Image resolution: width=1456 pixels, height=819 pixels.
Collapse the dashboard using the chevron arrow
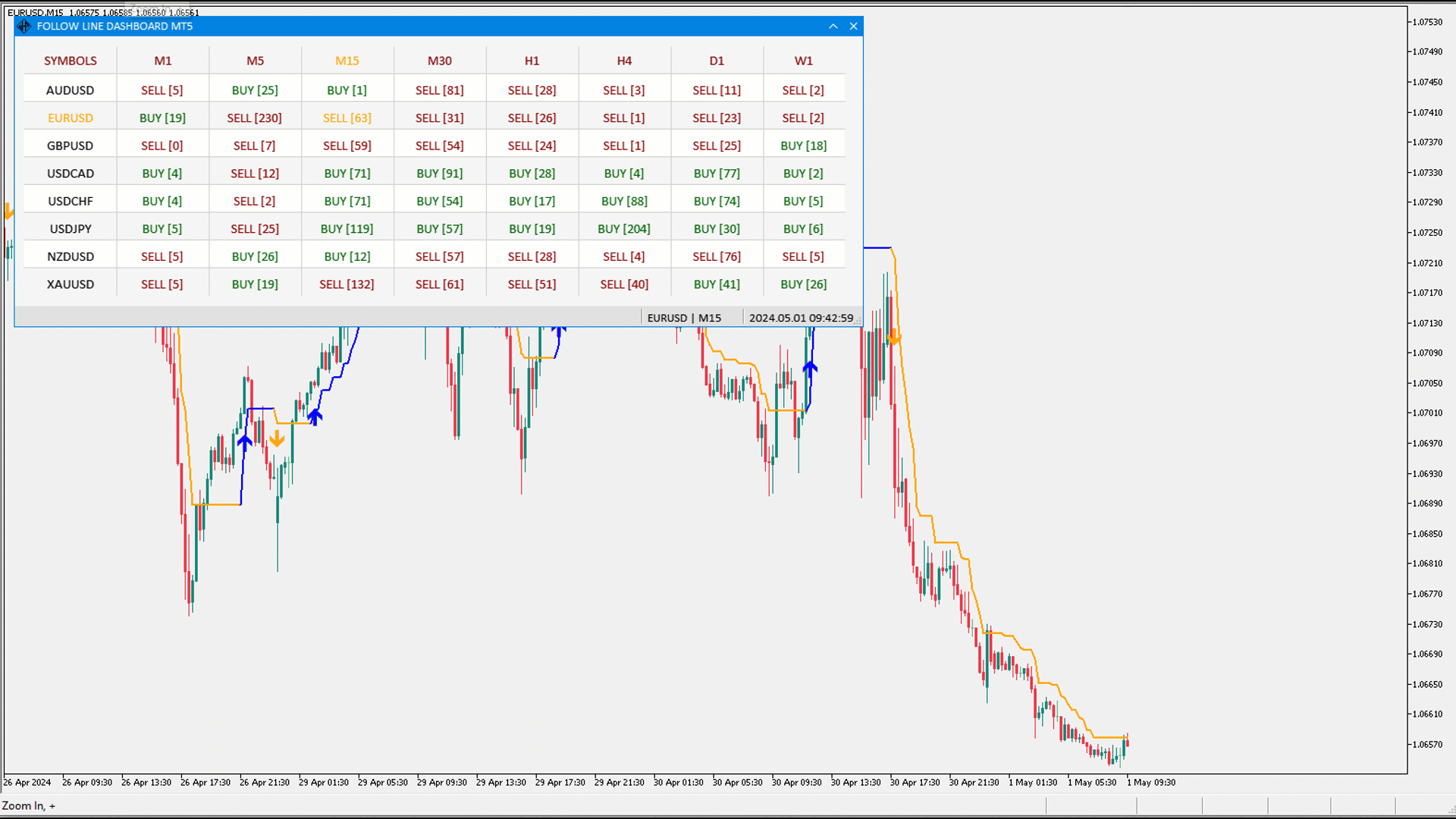833,26
